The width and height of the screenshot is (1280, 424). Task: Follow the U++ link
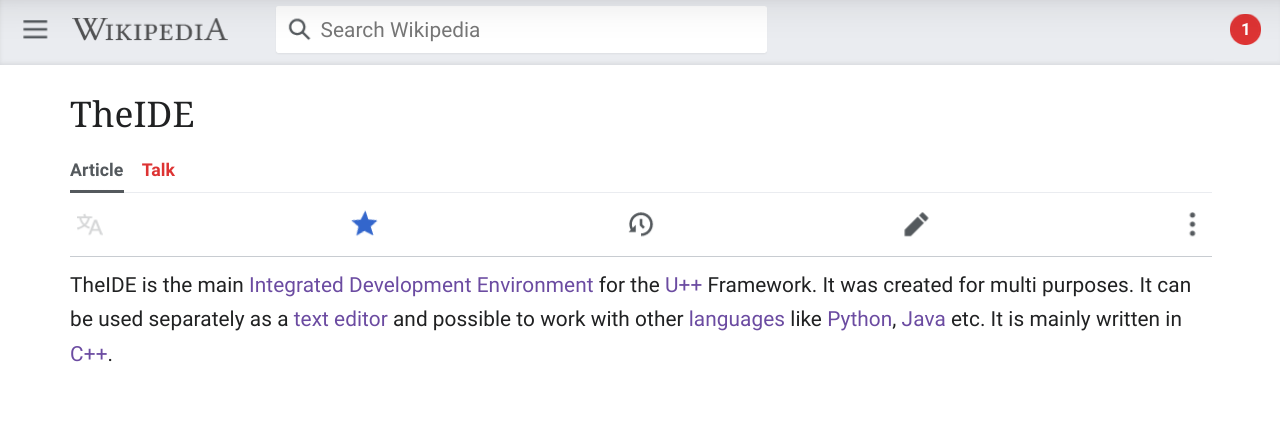tap(683, 285)
